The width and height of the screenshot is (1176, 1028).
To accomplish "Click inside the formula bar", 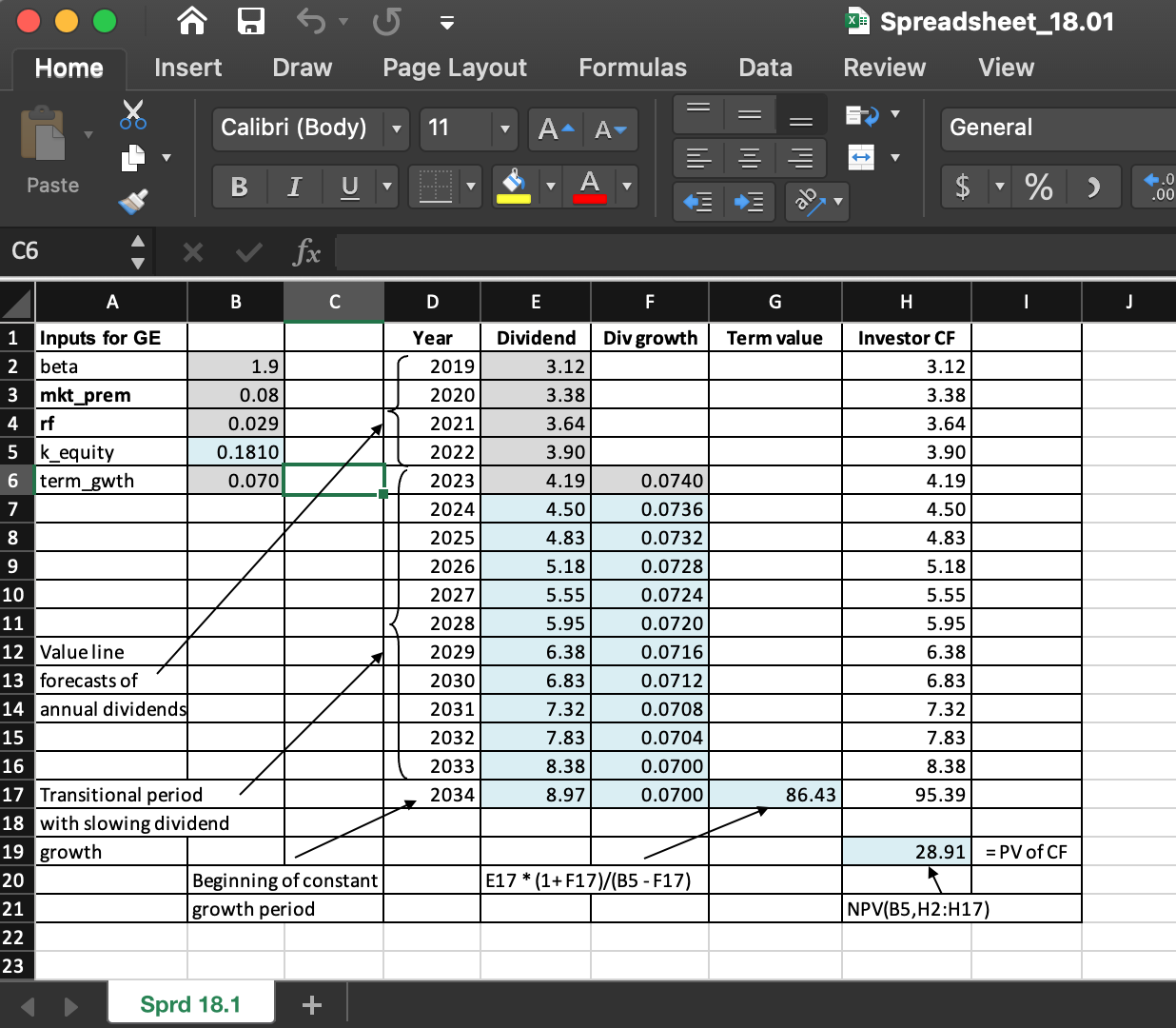I will pos(666,251).
